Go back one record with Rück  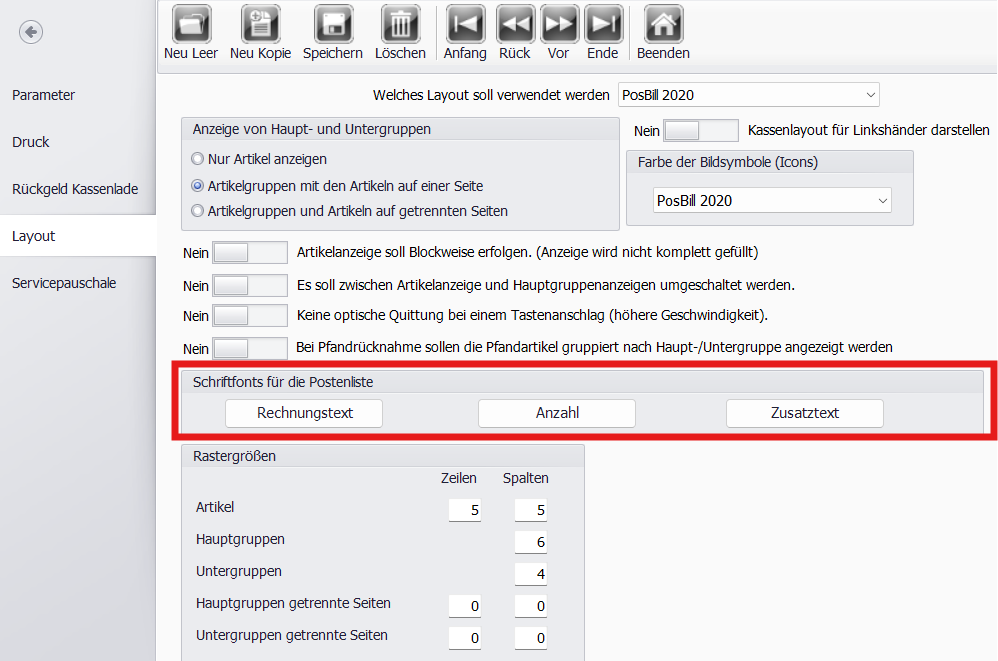point(515,24)
